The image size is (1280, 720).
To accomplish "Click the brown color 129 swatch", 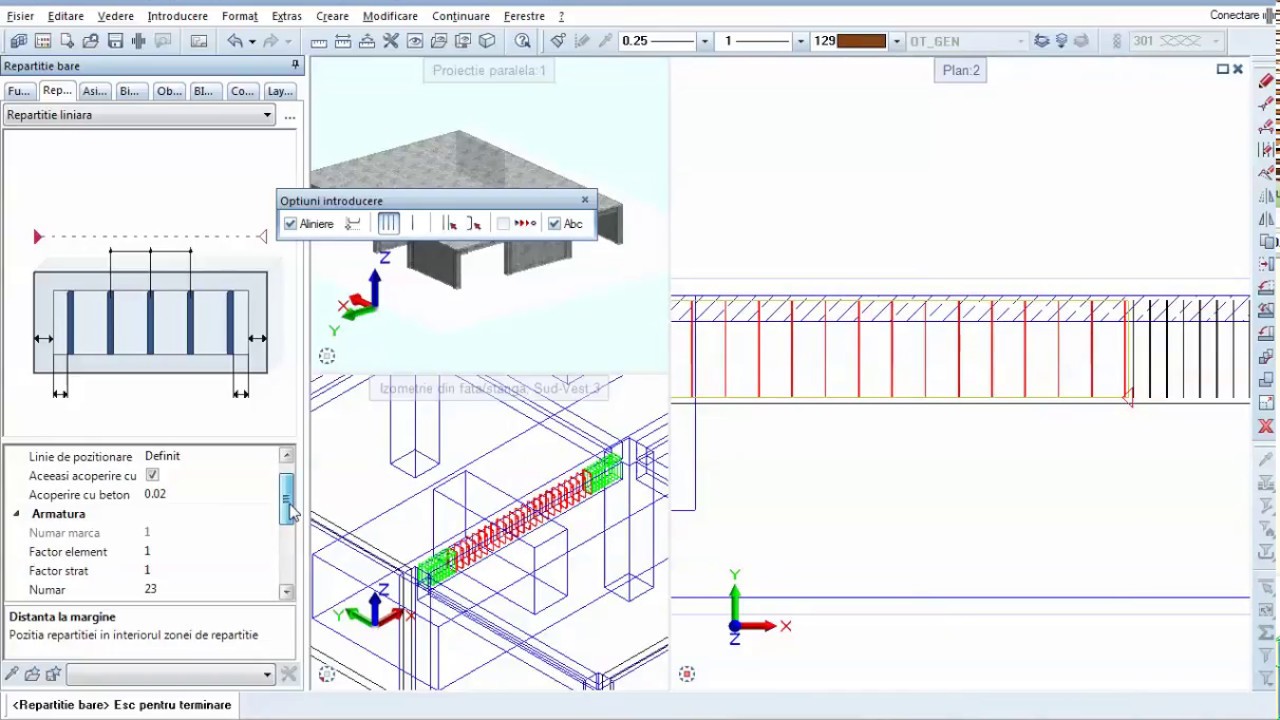I will coord(862,41).
